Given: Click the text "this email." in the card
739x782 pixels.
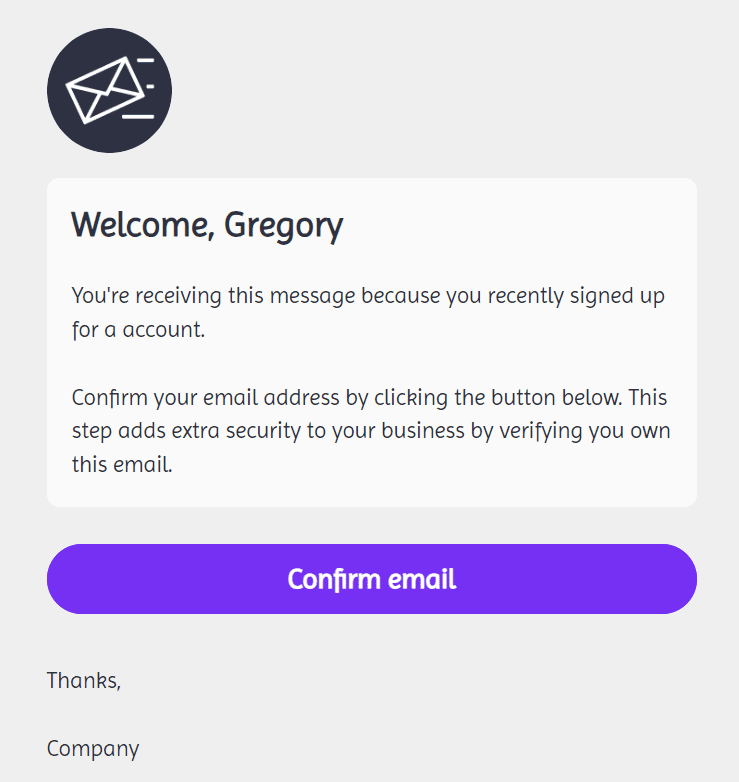Looking at the screenshot, I should point(122,465).
